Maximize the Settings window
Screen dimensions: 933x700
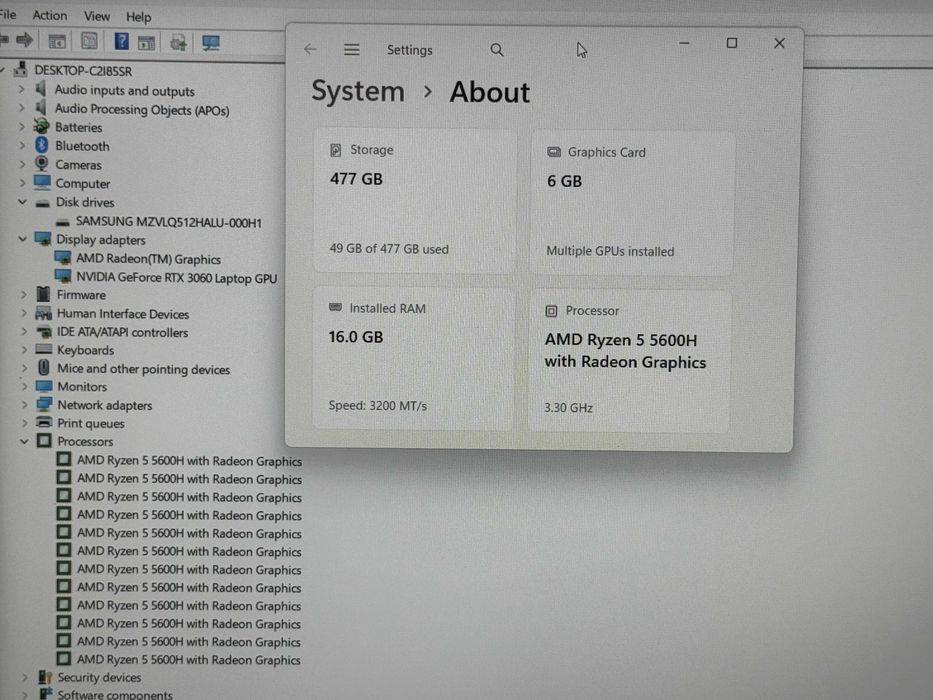tap(732, 43)
